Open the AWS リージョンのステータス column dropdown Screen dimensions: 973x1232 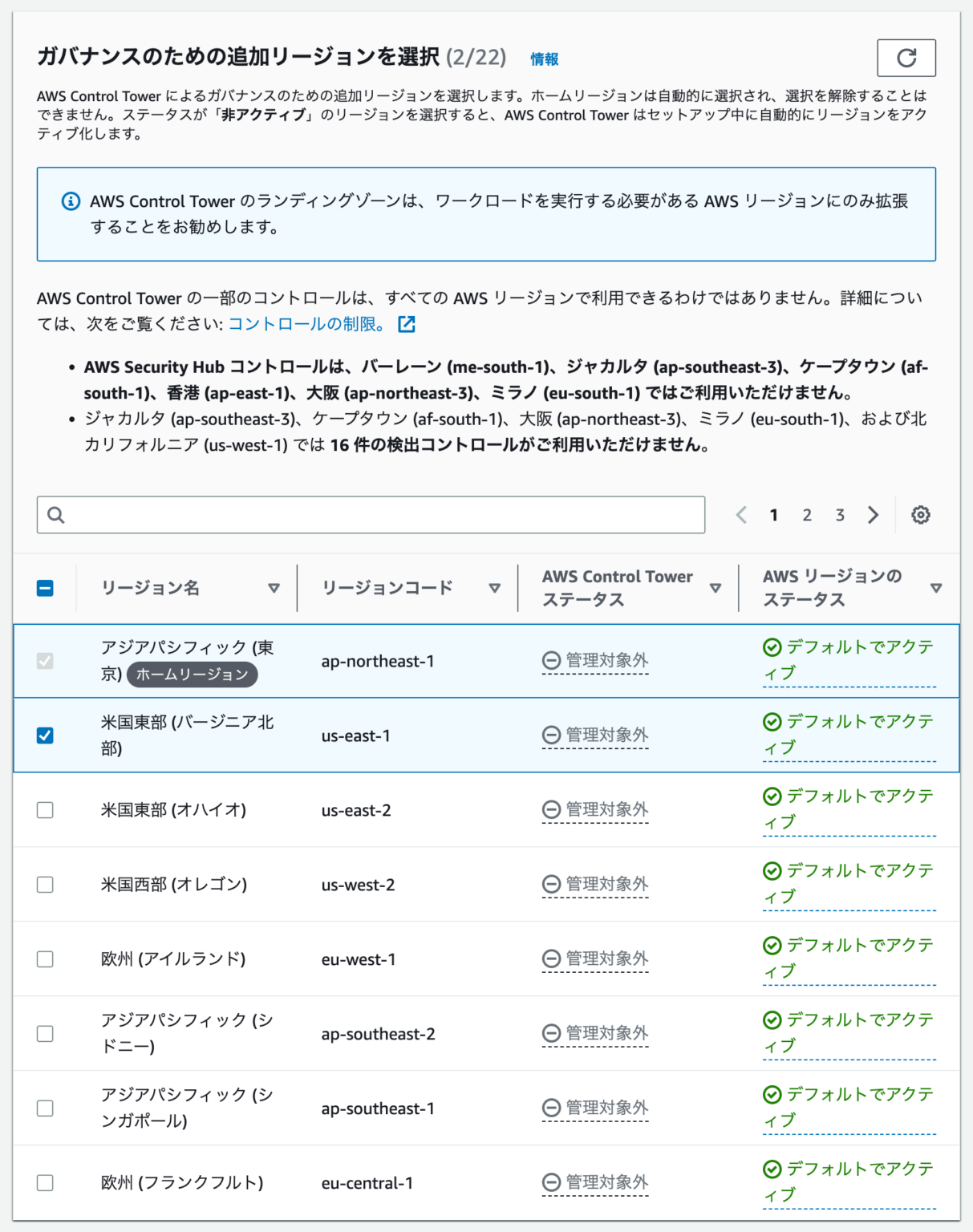(x=937, y=587)
